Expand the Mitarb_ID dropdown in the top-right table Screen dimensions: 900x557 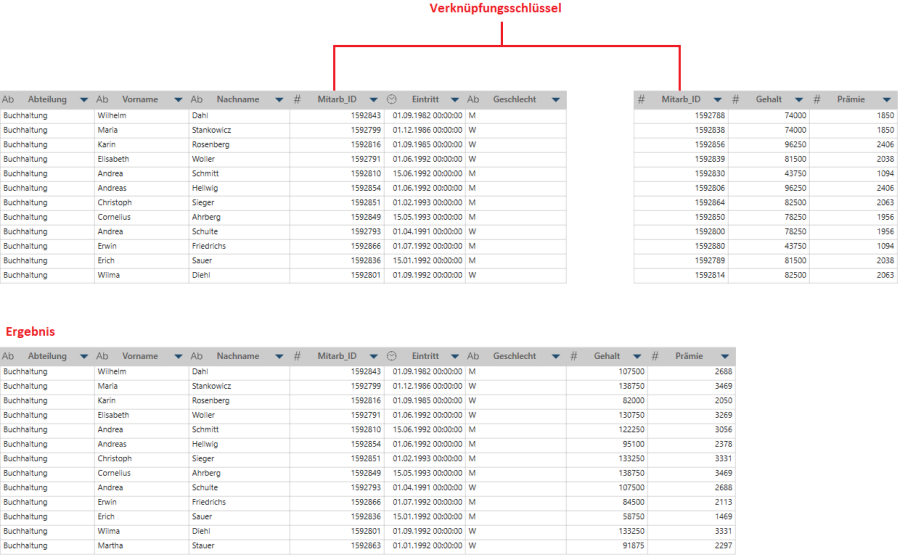tap(717, 100)
